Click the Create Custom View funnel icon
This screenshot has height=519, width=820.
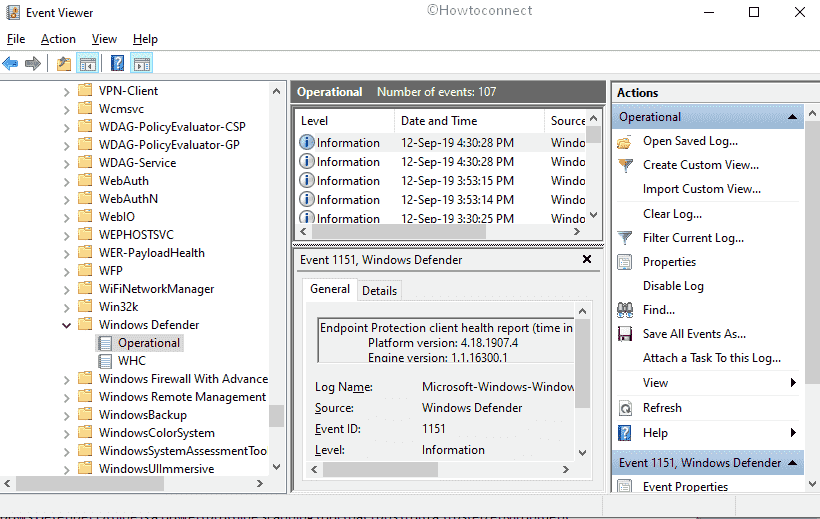tap(625, 165)
